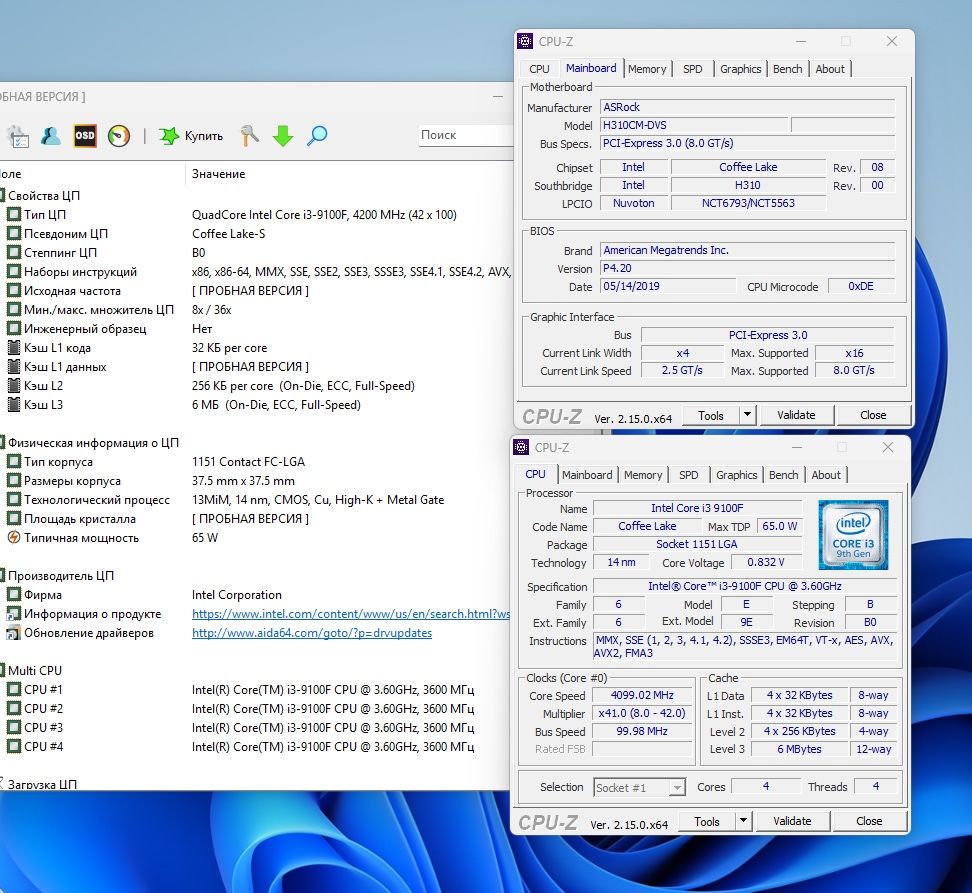Image resolution: width=972 pixels, height=893 pixels.
Task: Click the Значение column header
Action: tap(218, 174)
